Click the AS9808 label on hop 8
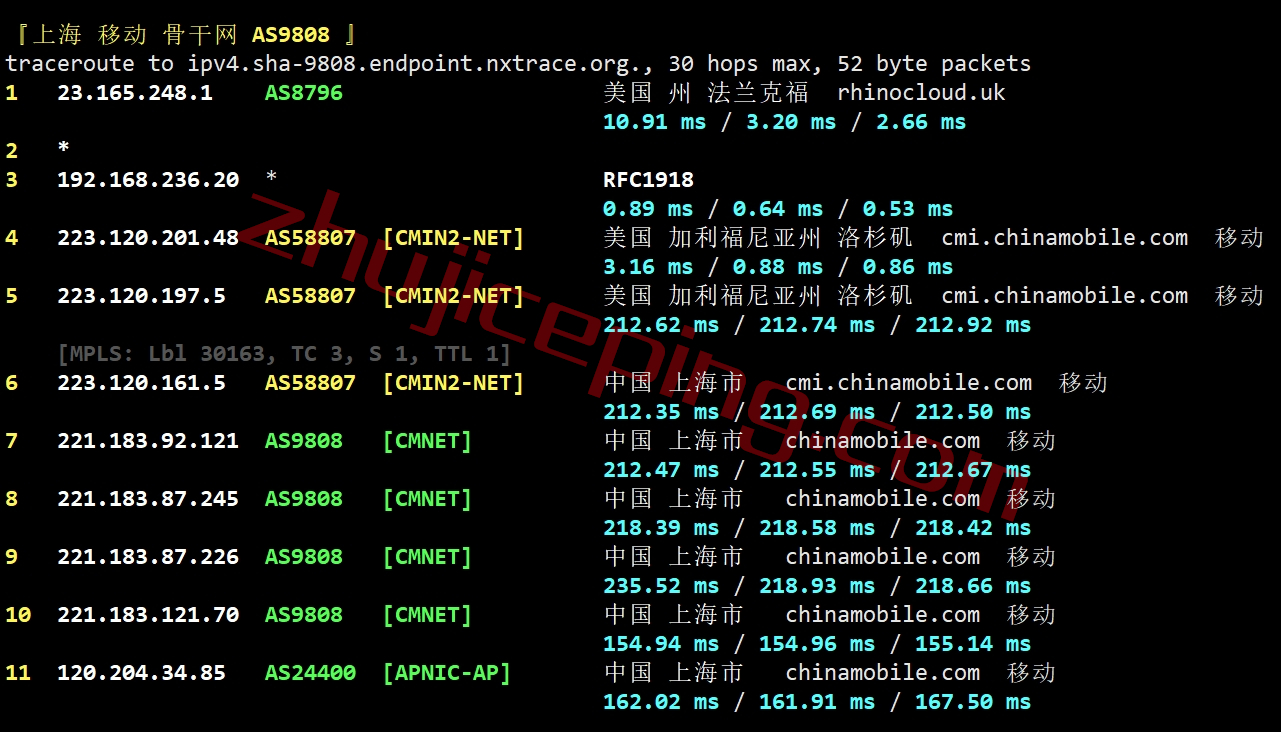Screen dimensions: 1281x732 click(x=304, y=499)
